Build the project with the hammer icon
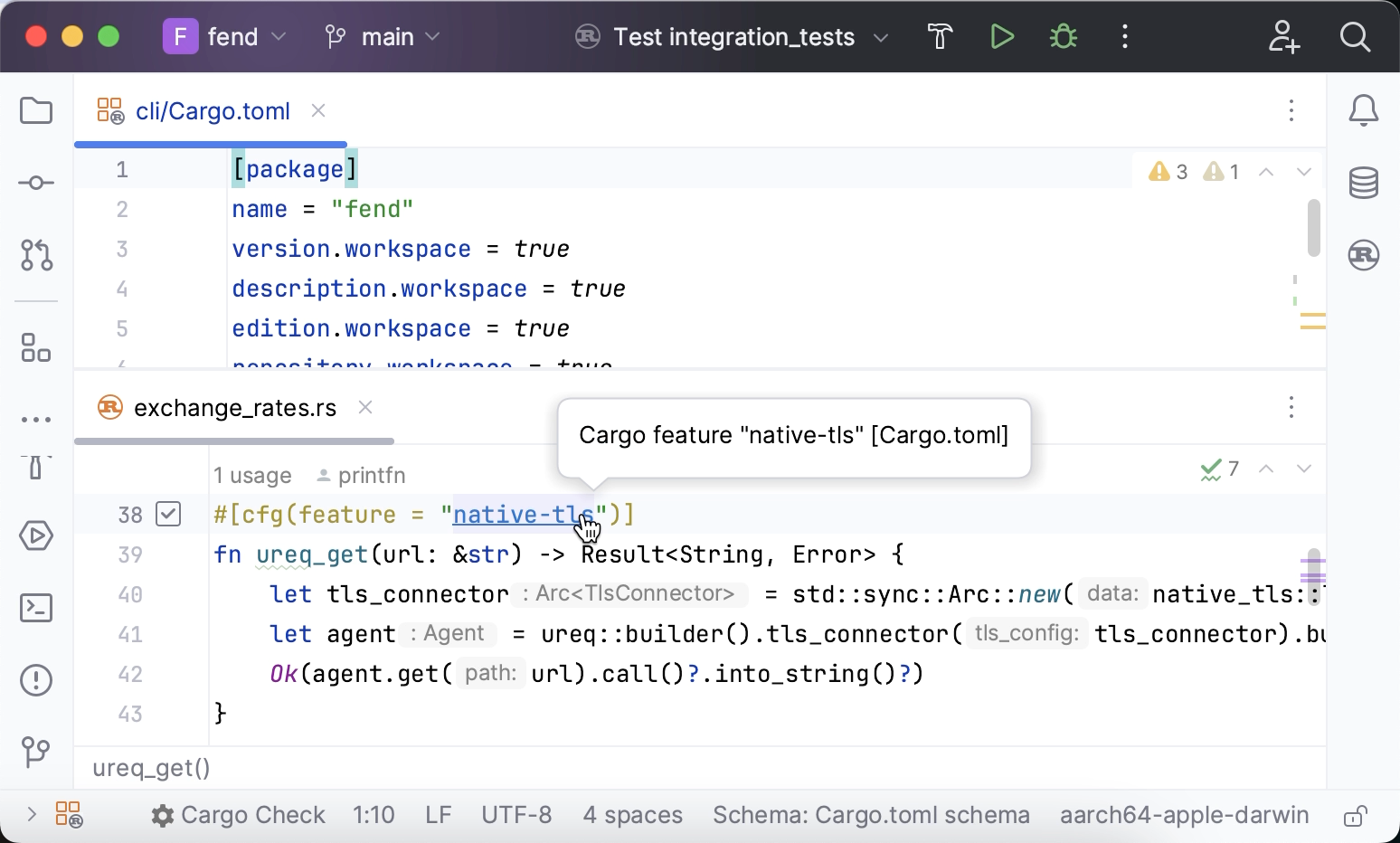The width and height of the screenshot is (1400, 843). click(940, 37)
